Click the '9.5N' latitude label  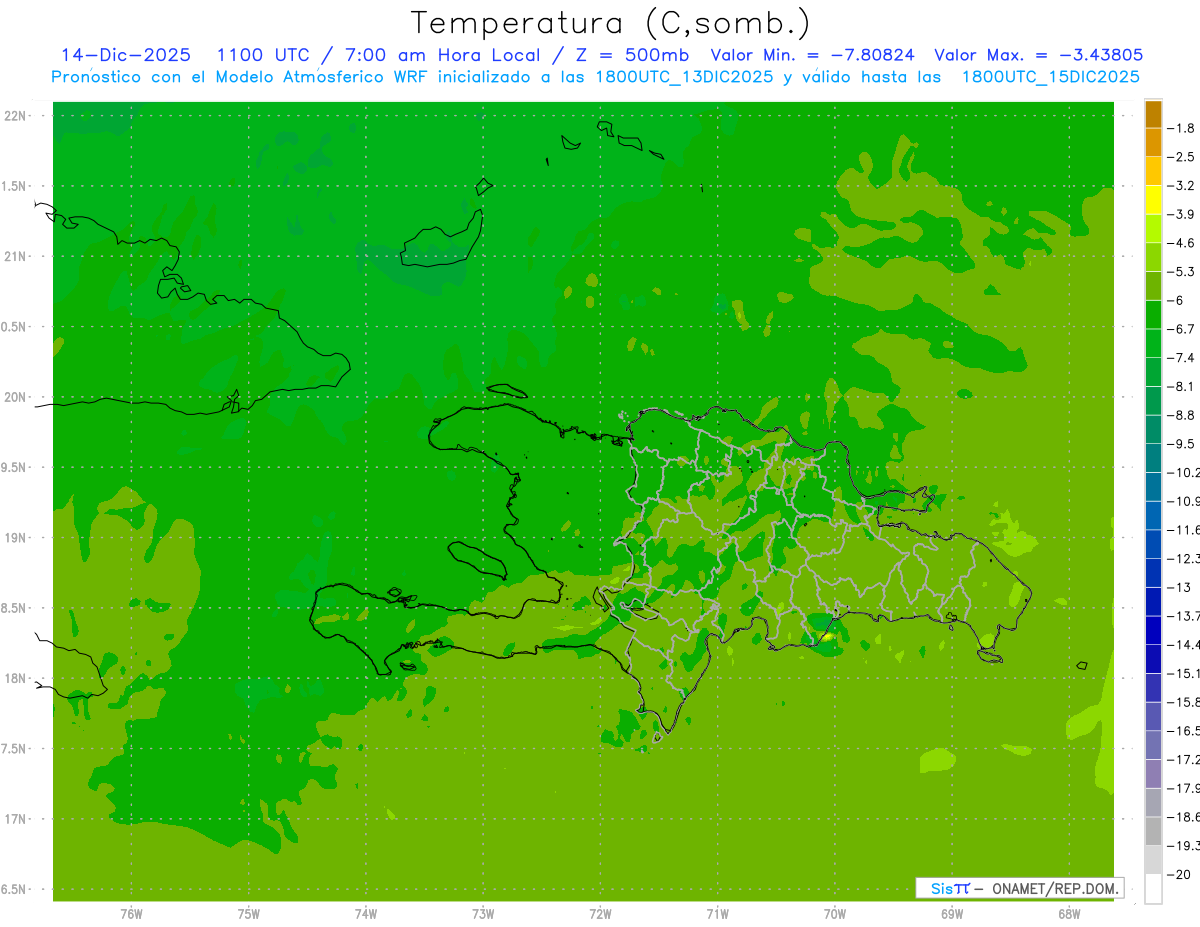[x=15, y=467]
